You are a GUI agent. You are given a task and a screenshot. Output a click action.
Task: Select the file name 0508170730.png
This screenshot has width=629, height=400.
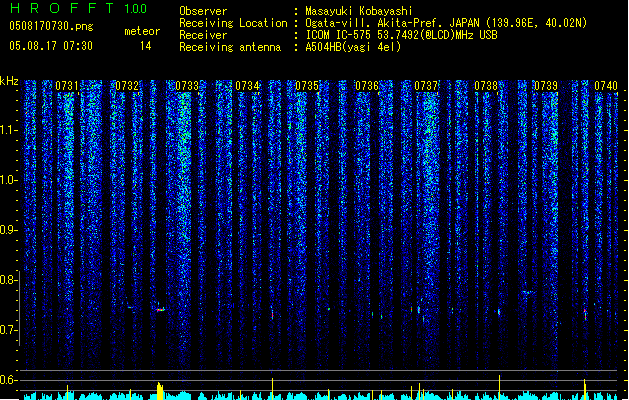51,26
